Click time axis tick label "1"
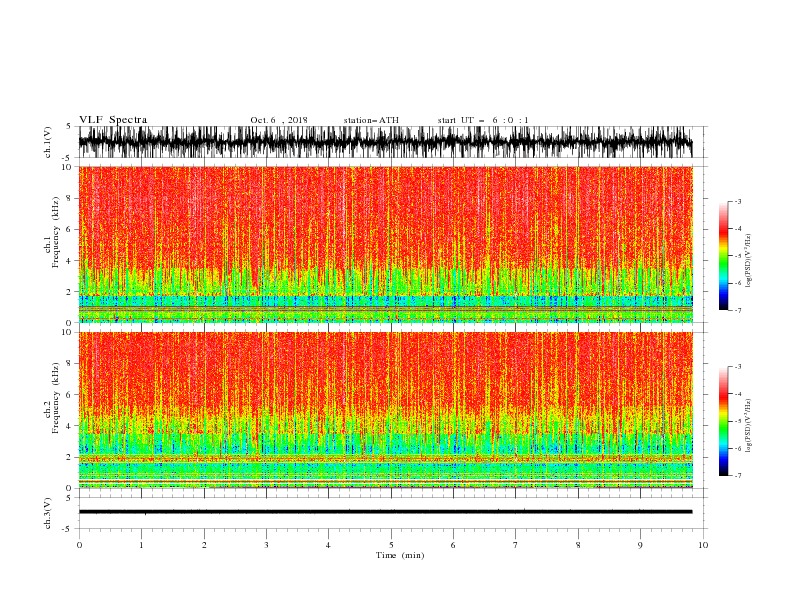Viewport: 792px width, 612px height. [141, 545]
